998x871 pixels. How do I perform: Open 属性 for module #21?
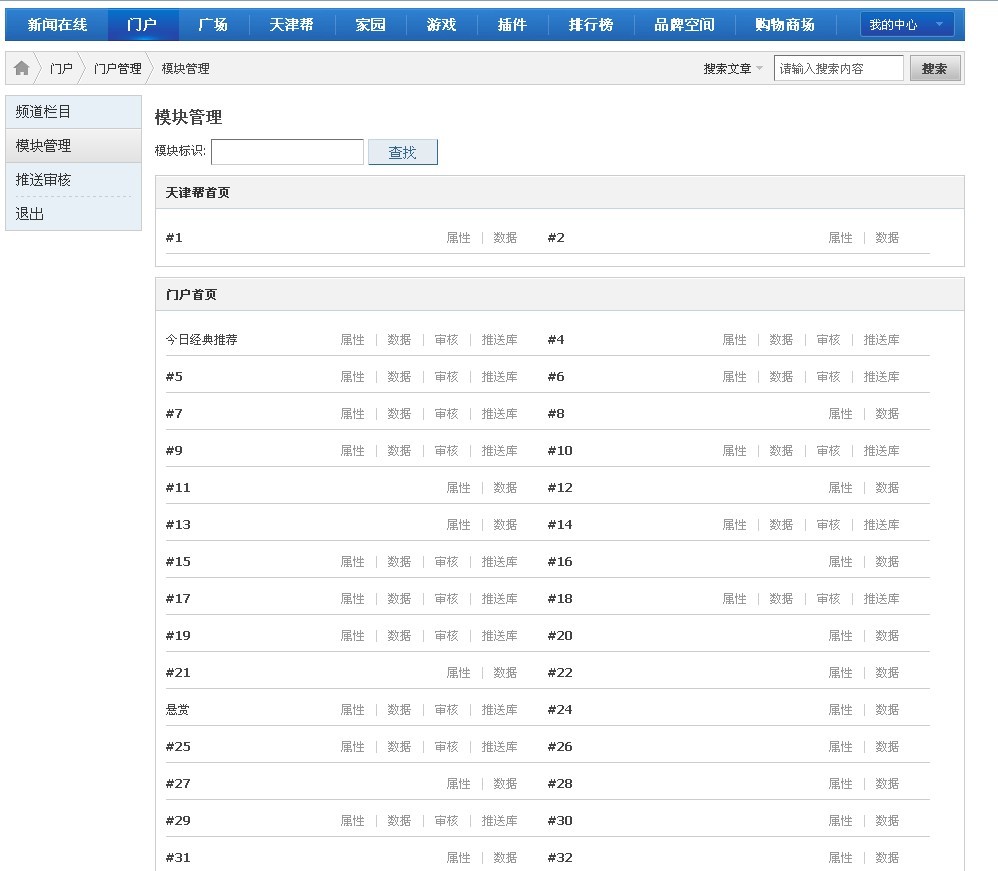point(458,672)
